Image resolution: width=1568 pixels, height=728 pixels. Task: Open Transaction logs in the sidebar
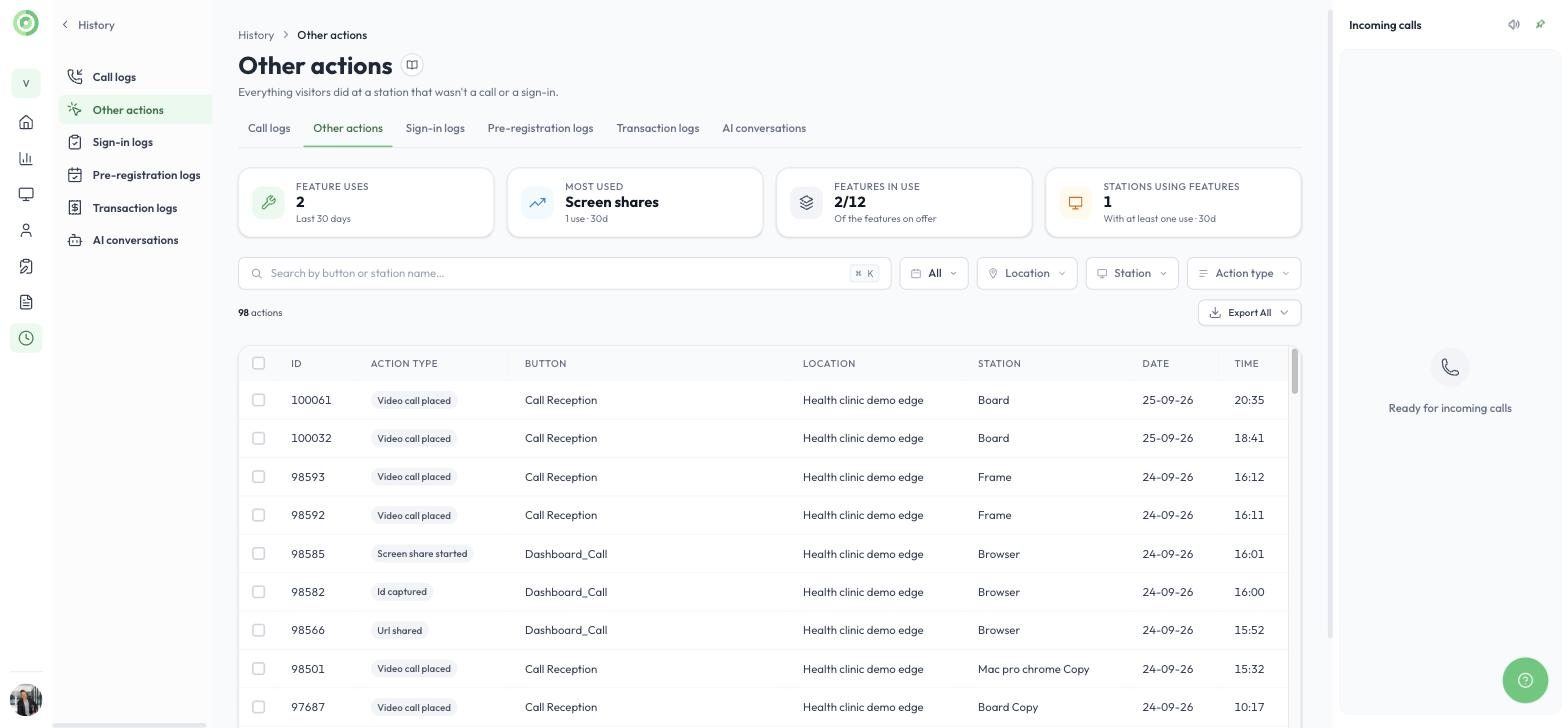135,208
